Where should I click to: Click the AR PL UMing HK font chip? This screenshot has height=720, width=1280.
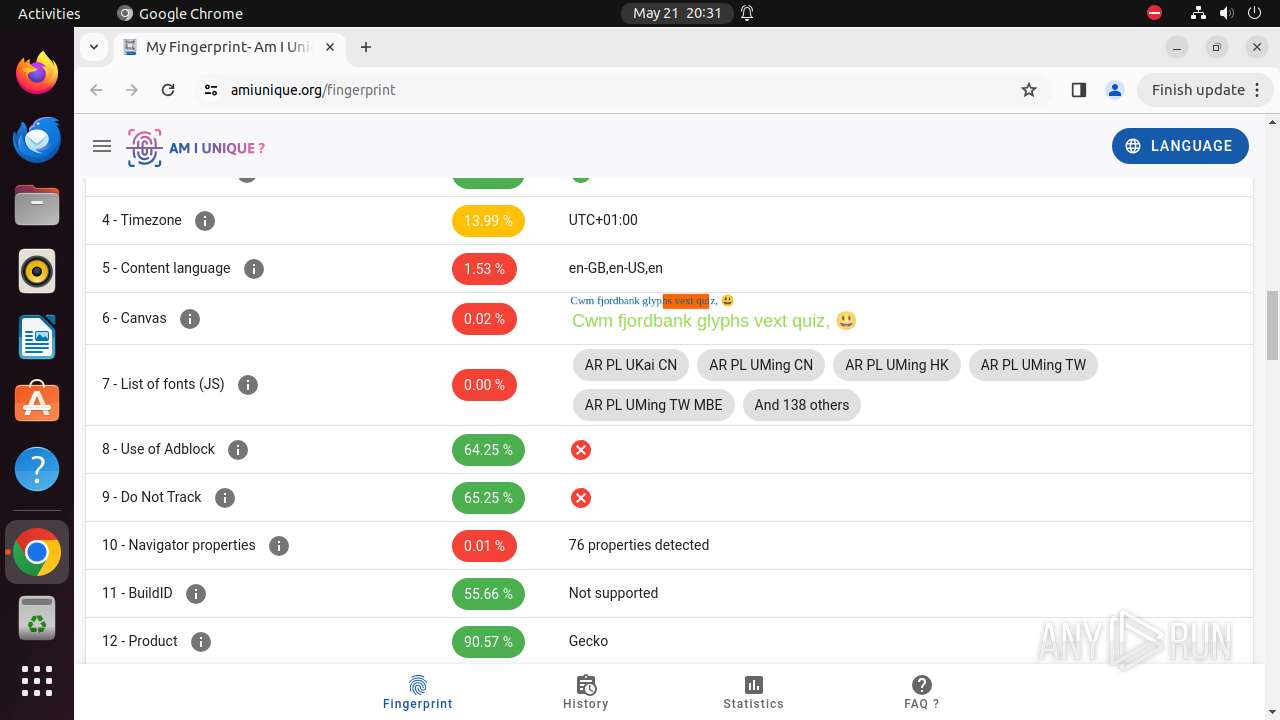pyautogui.click(x=897, y=365)
